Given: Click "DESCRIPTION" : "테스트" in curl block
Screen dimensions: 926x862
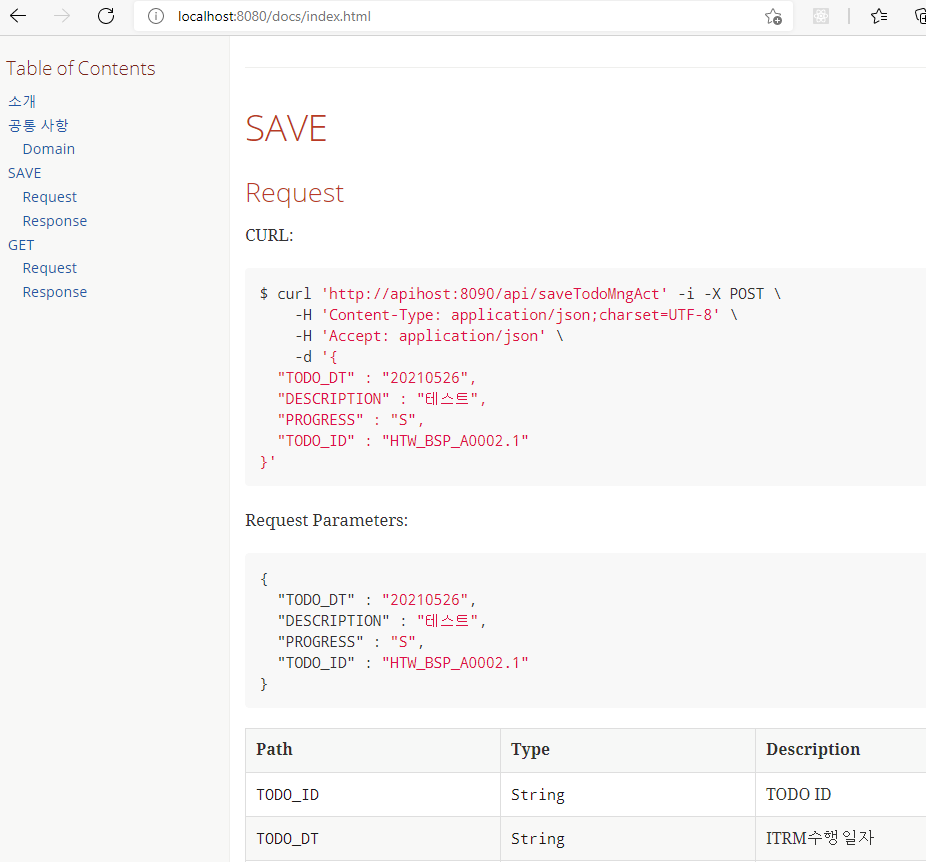Looking at the screenshot, I should click(x=382, y=399).
